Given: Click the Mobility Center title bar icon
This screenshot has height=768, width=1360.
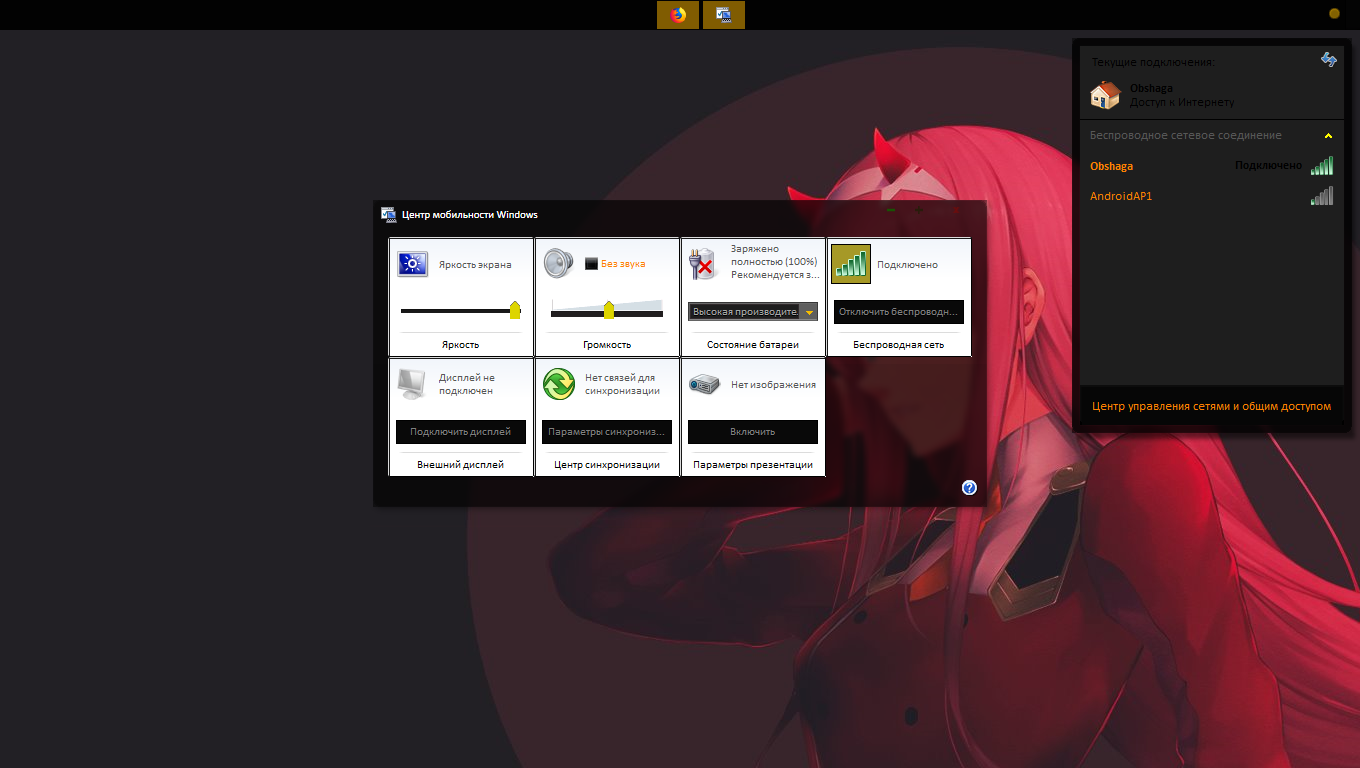Looking at the screenshot, I should [x=389, y=214].
